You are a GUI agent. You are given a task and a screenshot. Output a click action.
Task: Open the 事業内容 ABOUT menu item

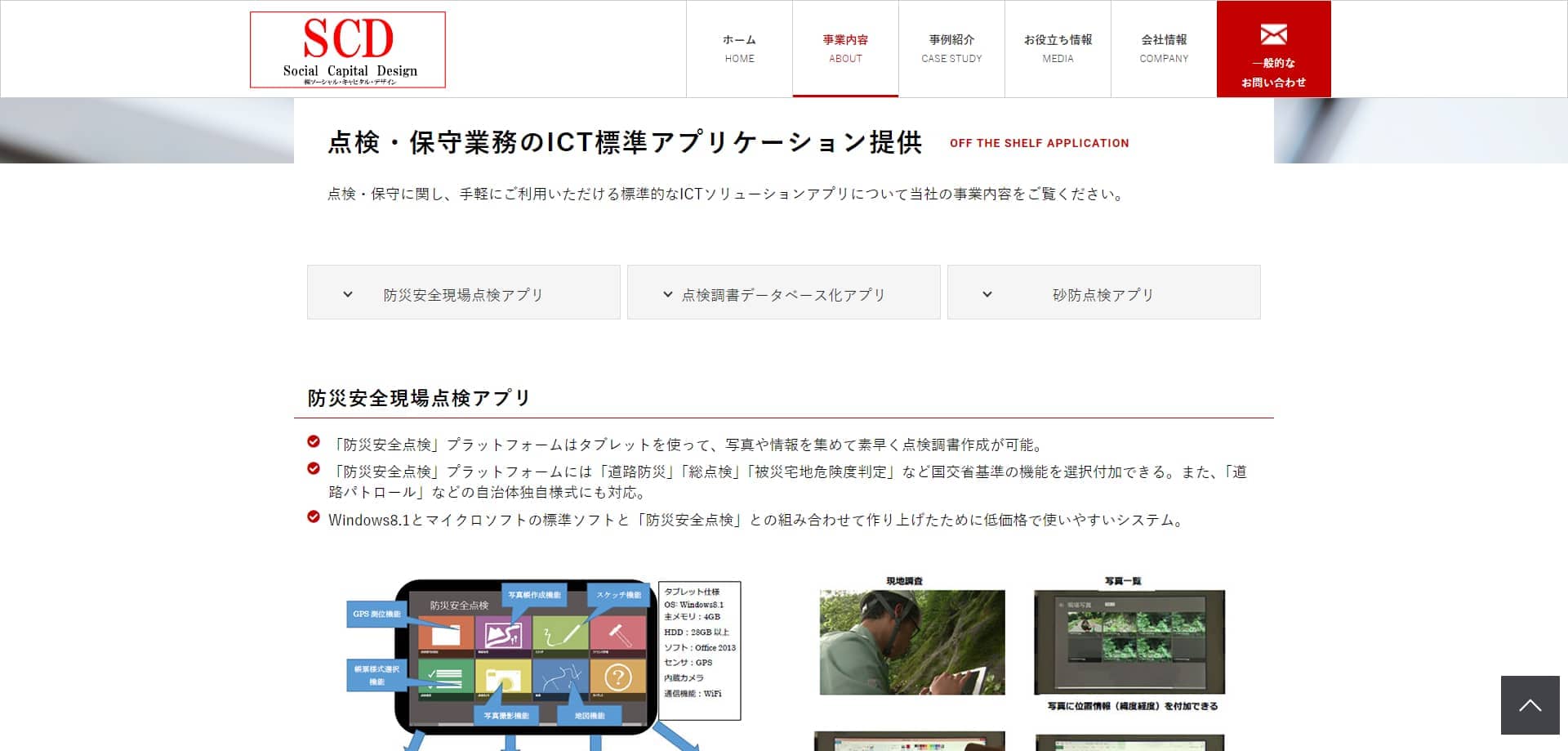[845, 49]
